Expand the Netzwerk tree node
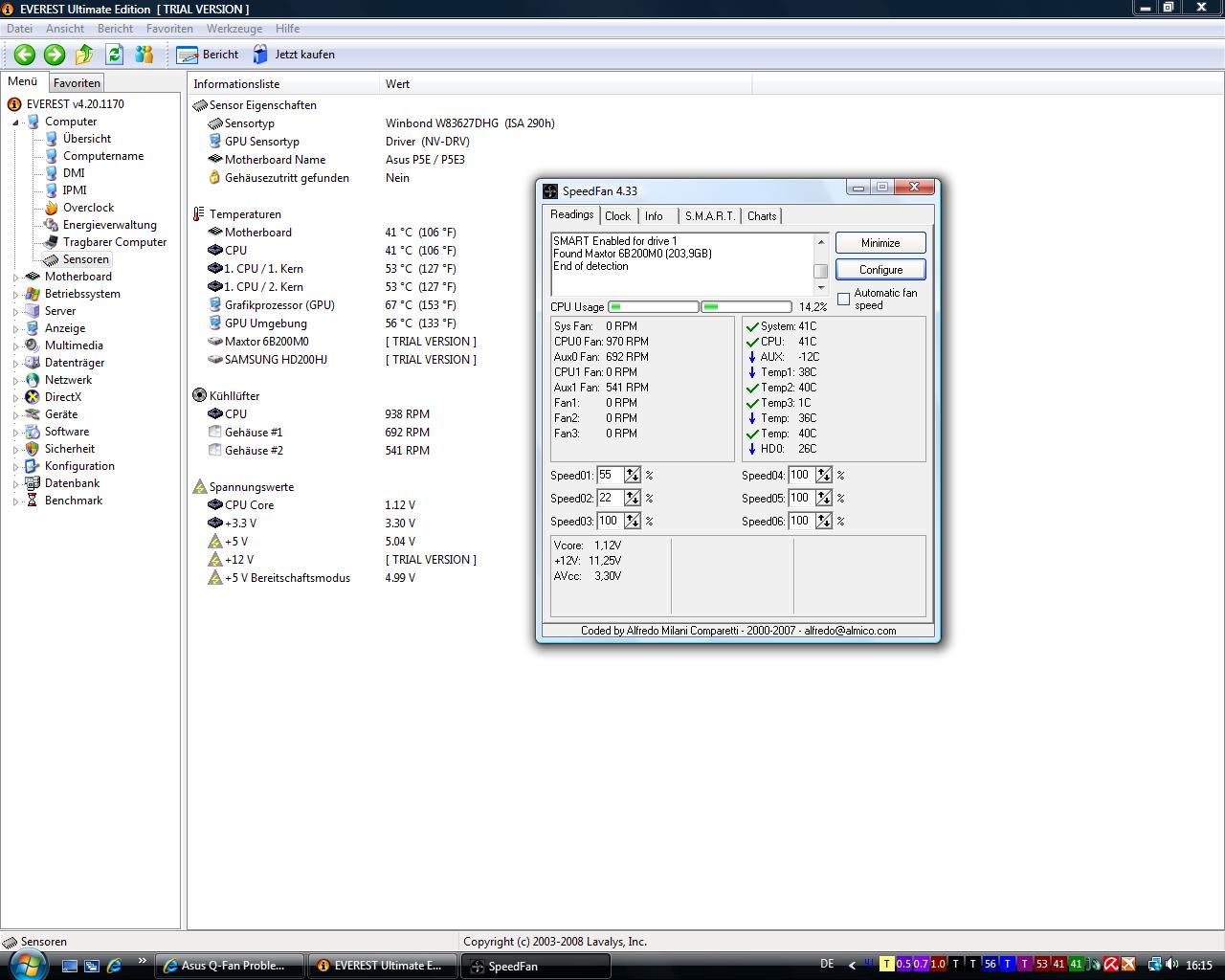 [15, 381]
